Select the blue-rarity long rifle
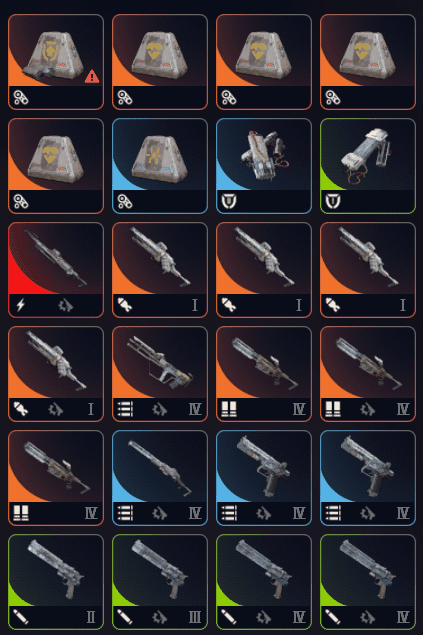 coord(160,478)
